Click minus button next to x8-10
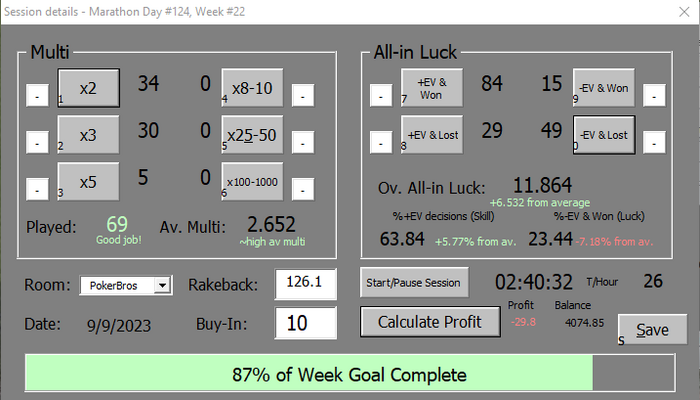The image size is (700, 400). (304, 95)
